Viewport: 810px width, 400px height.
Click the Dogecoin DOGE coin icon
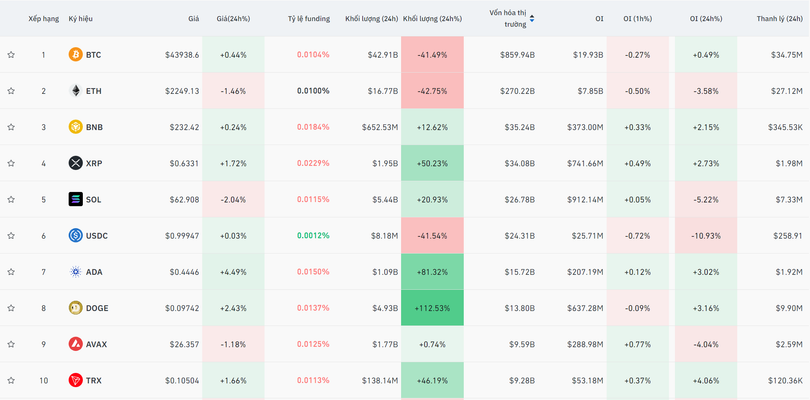tap(75, 308)
